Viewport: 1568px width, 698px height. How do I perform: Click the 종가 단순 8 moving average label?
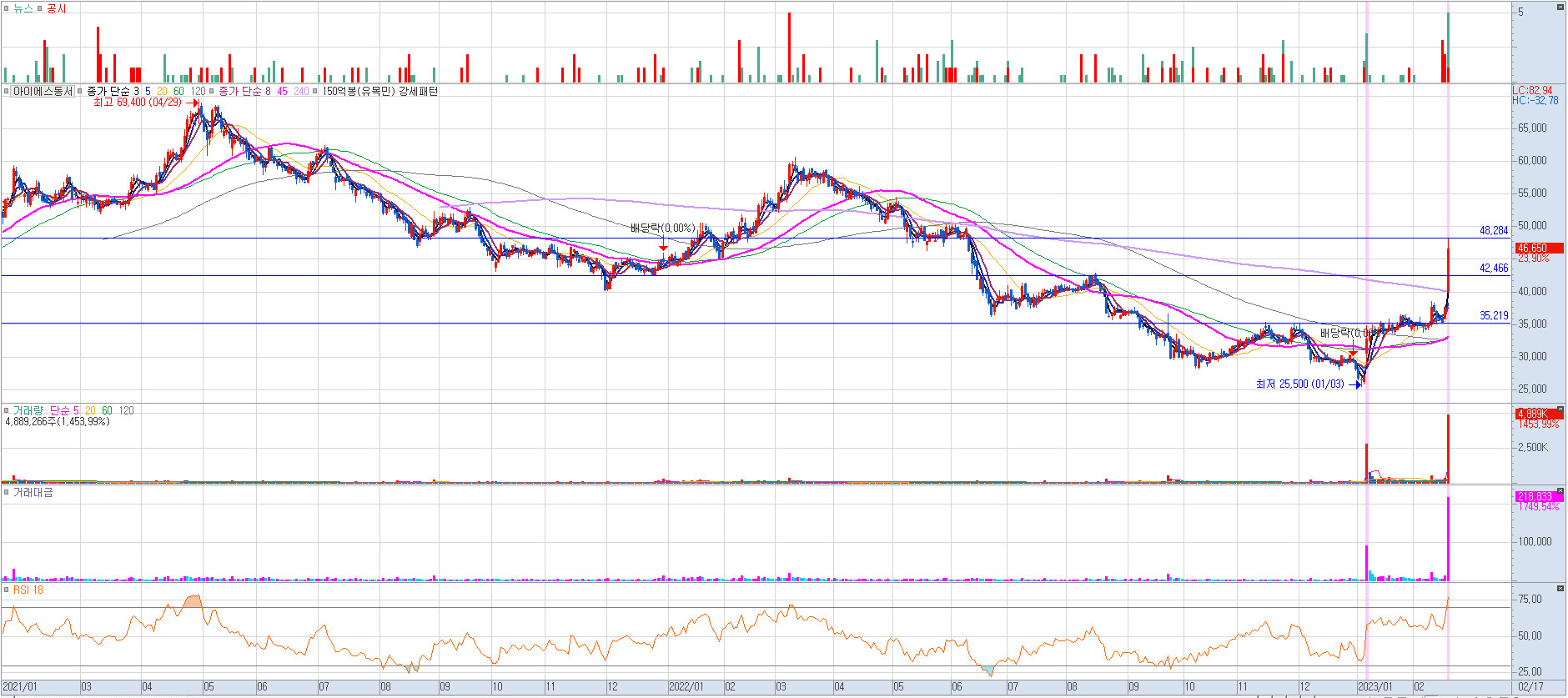[x=244, y=91]
